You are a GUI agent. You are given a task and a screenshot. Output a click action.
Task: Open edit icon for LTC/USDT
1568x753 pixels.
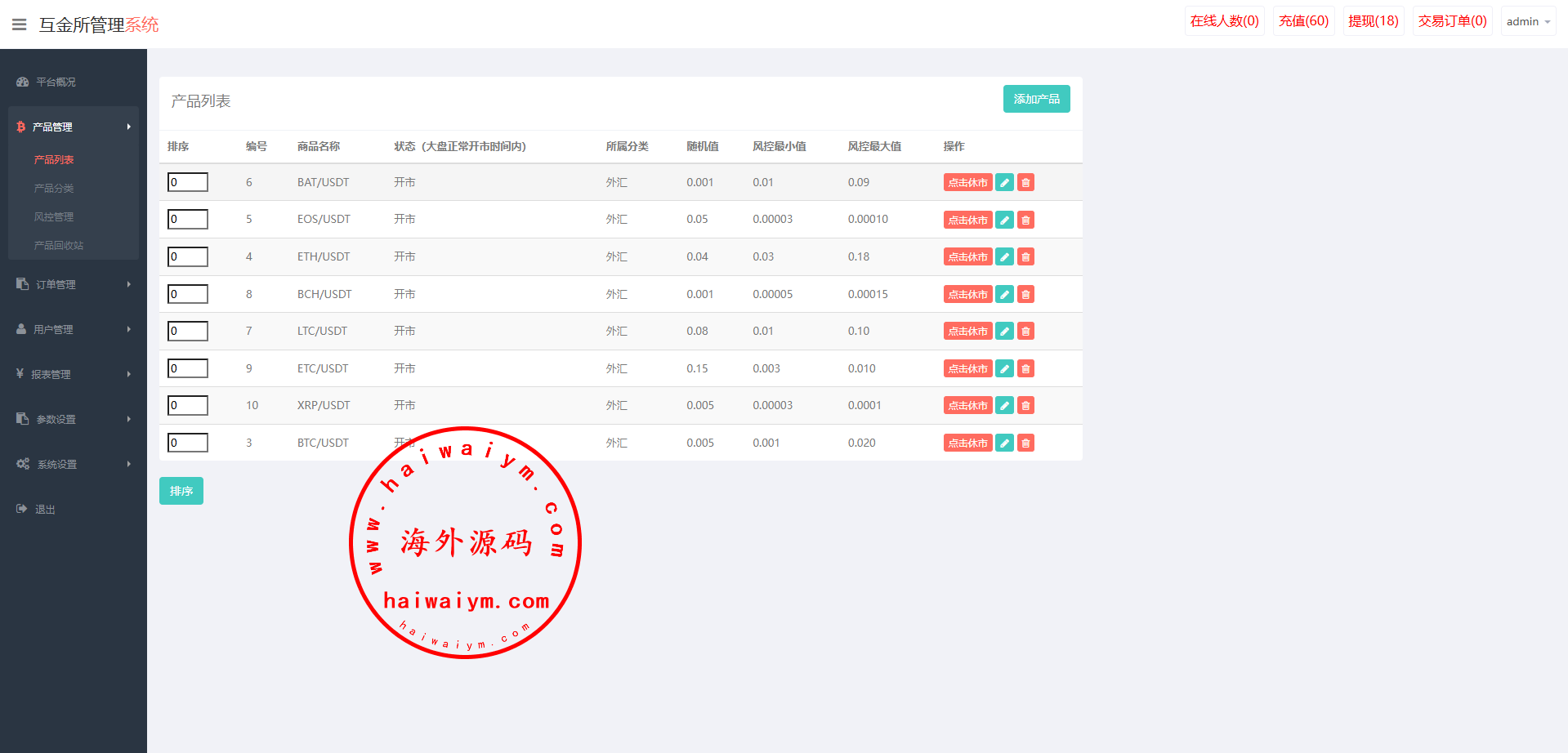tap(1004, 332)
